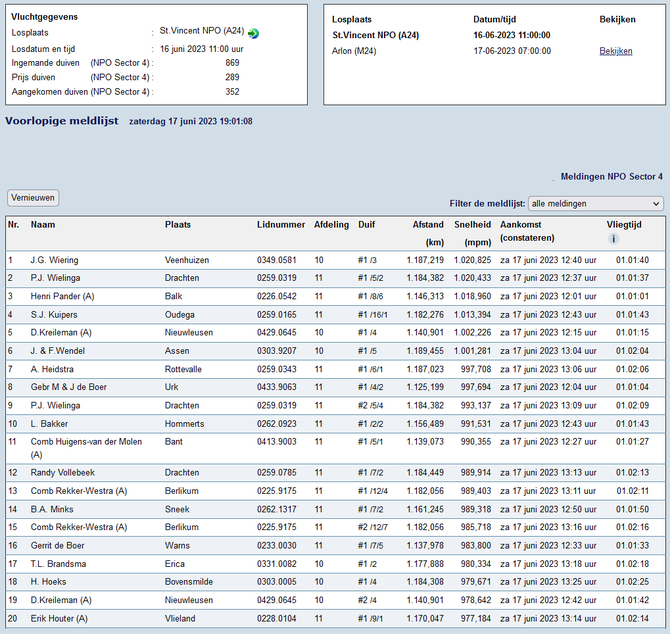Click the Snelheid column header
This screenshot has width=670, height=634.
472,225
